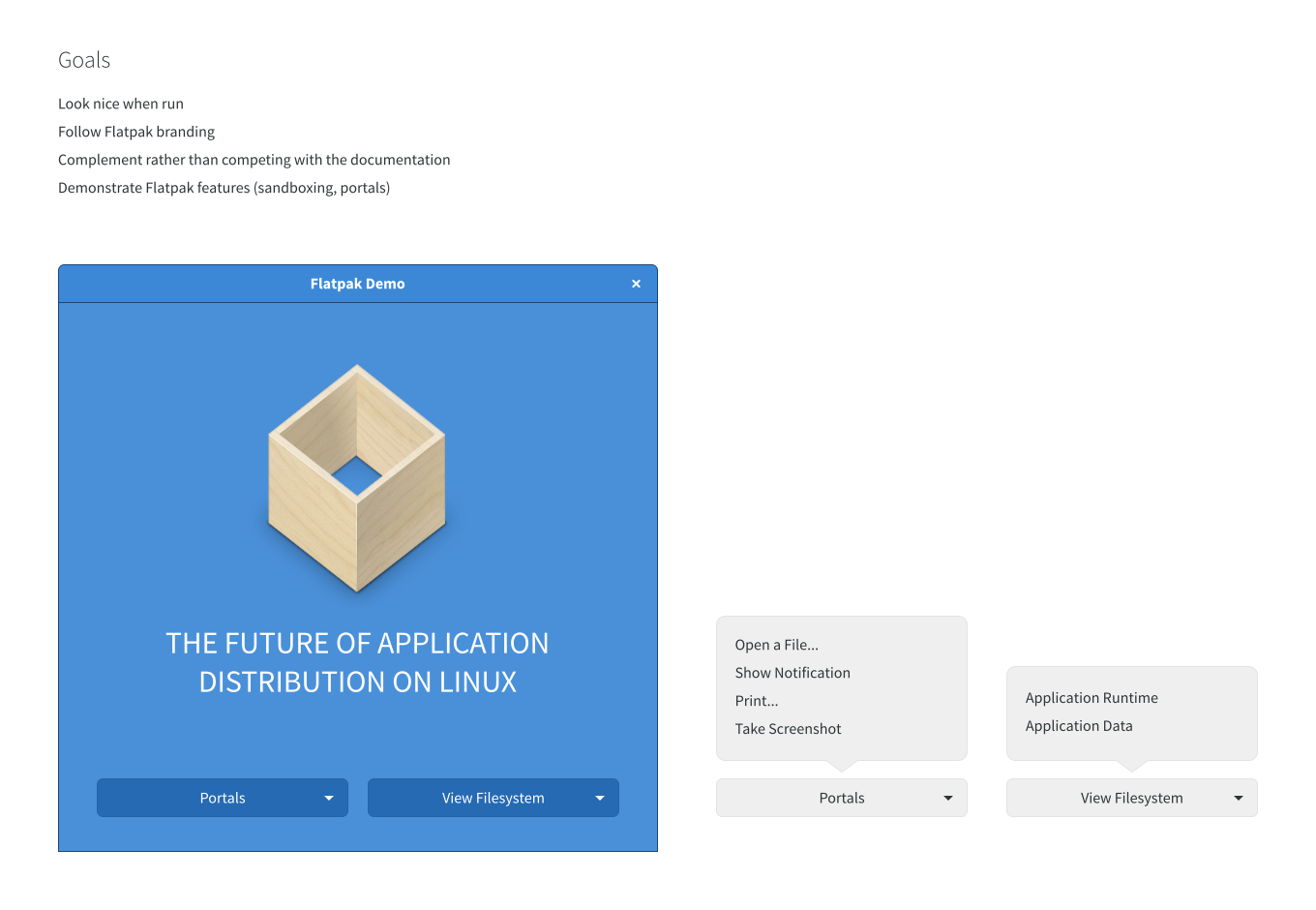Viewport: 1316px width, 910px height.
Task: Click the Flatpak wooden box logo
Action: coord(357,478)
